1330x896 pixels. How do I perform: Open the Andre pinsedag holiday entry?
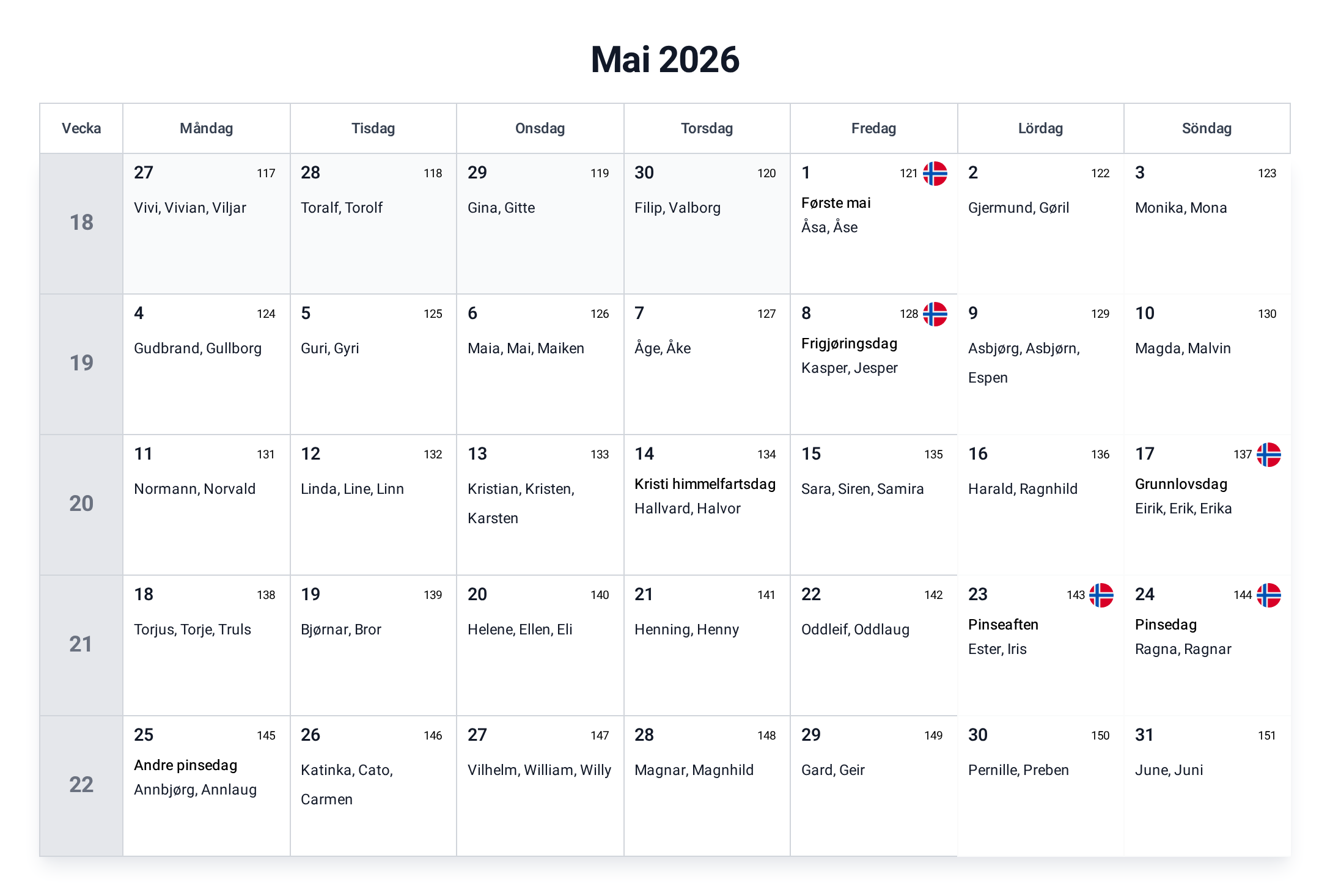(x=186, y=765)
